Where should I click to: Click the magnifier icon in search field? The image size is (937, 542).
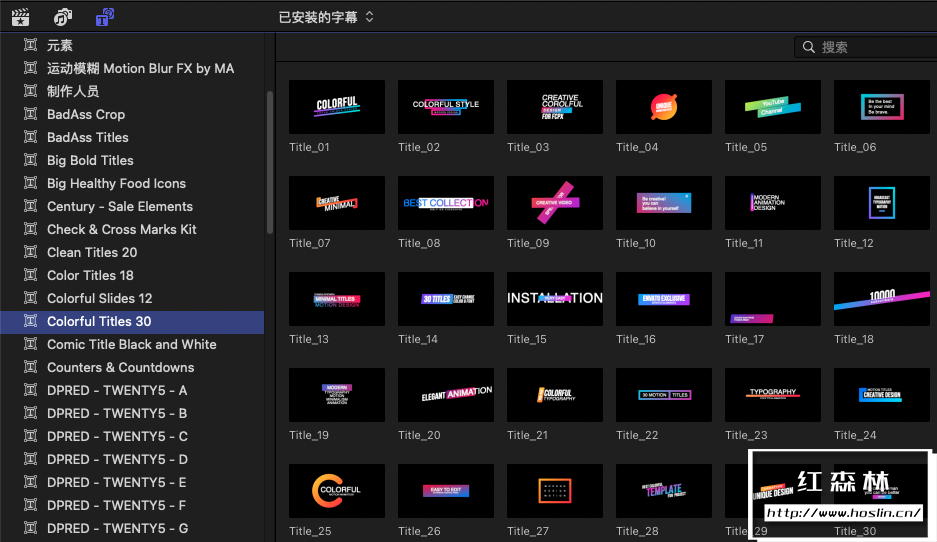coord(809,47)
